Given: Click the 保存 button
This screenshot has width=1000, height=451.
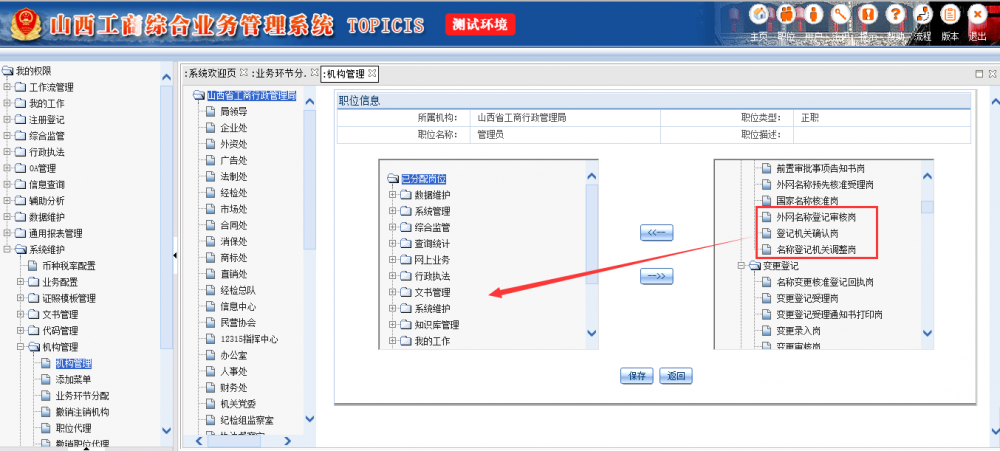Looking at the screenshot, I should coord(636,377).
